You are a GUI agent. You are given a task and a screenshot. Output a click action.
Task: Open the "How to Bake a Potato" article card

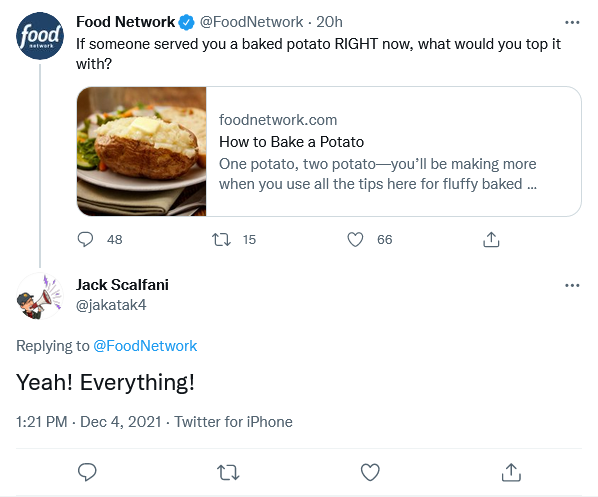(x=329, y=151)
